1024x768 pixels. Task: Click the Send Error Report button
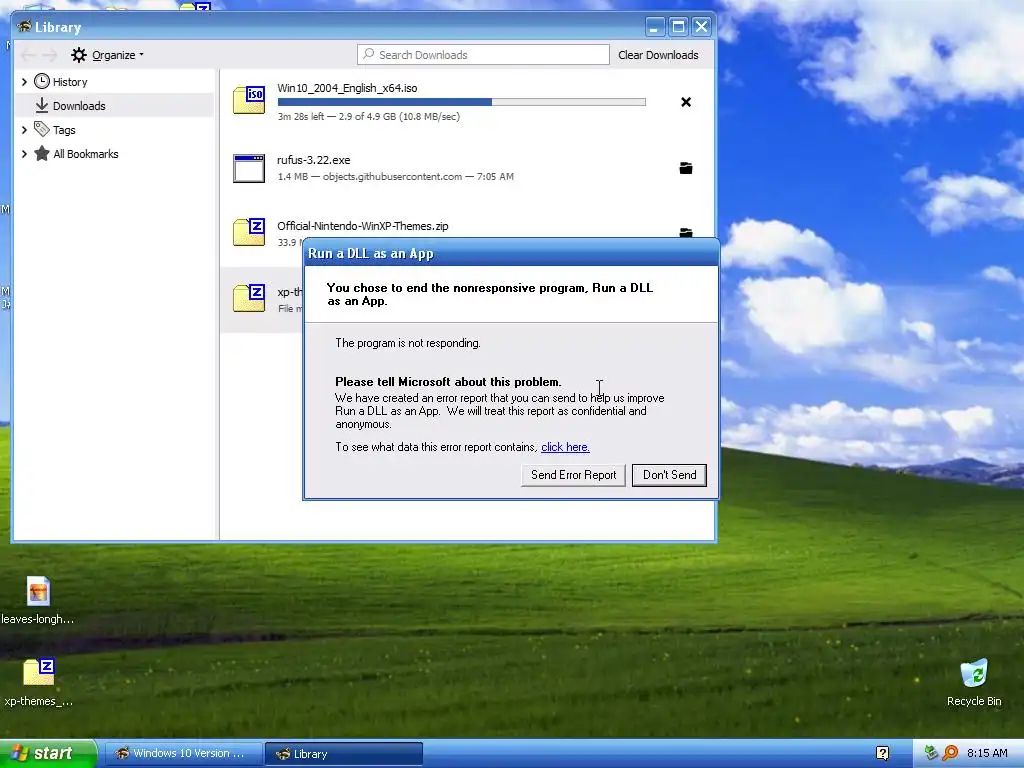573,475
